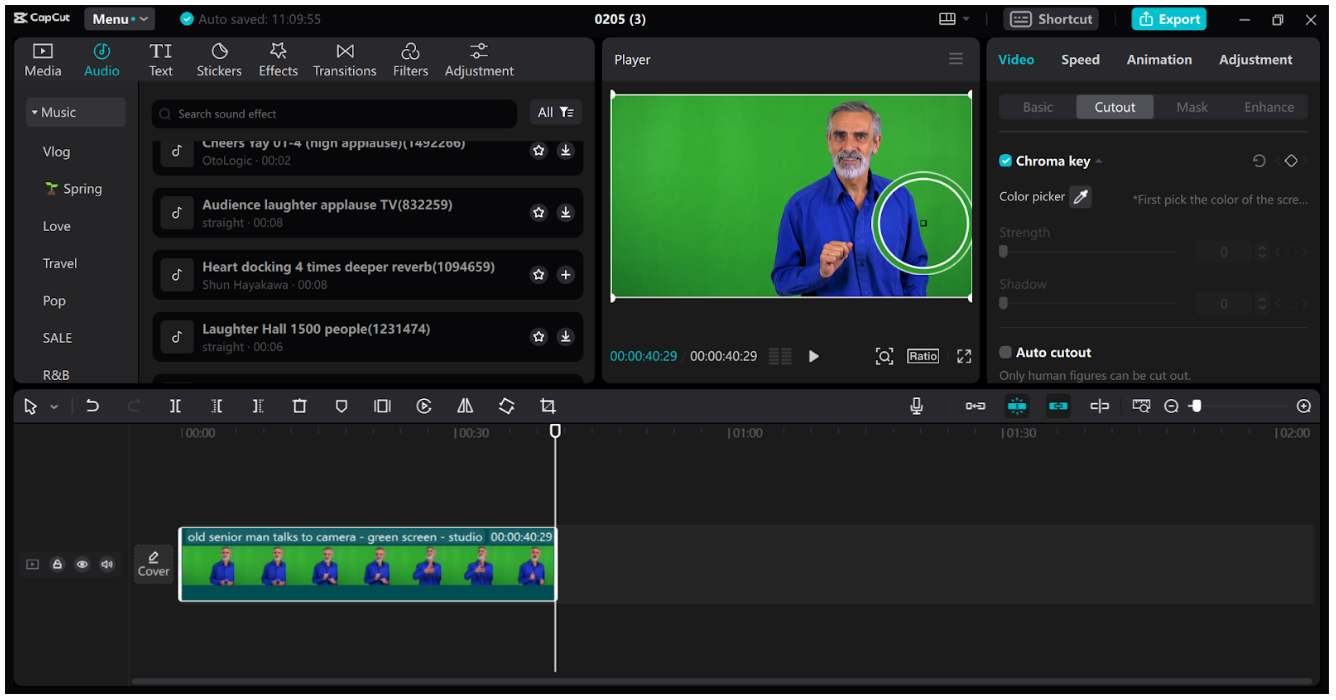This screenshot has width=1336, height=700.
Task: Select the split tool in timeline toolbar
Action: click(x=175, y=406)
